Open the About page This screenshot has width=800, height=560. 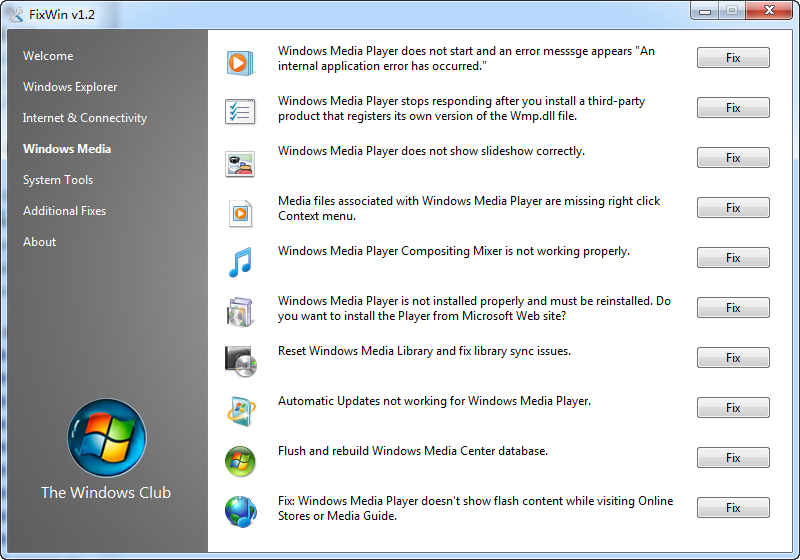[40, 242]
